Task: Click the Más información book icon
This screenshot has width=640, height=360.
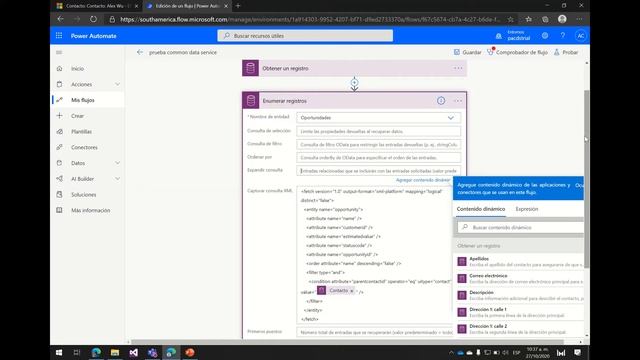Action: coord(60,210)
